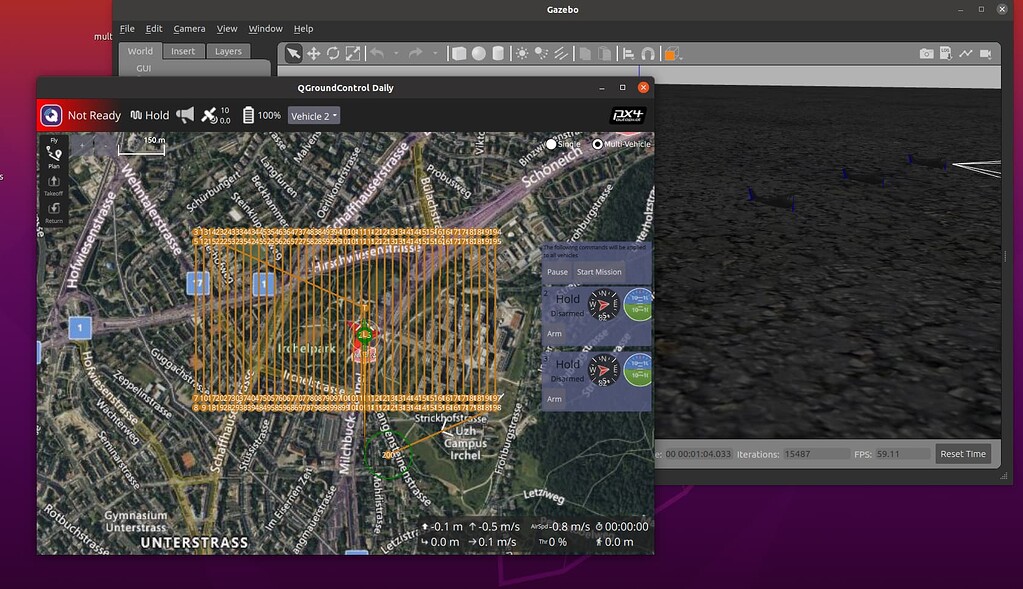The height and width of the screenshot is (589, 1023).
Task: Open the Vehicle 2 dropdown
Action: [x=313, y=115]
